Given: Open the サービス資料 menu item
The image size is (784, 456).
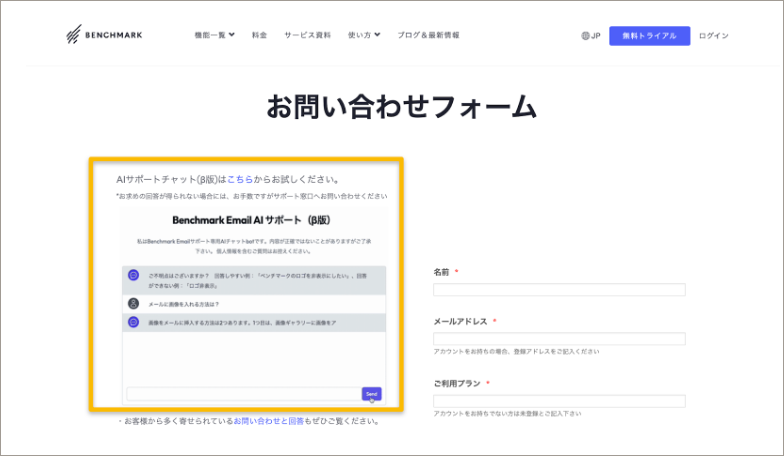Looking at the screenshot, I should 308,35.
